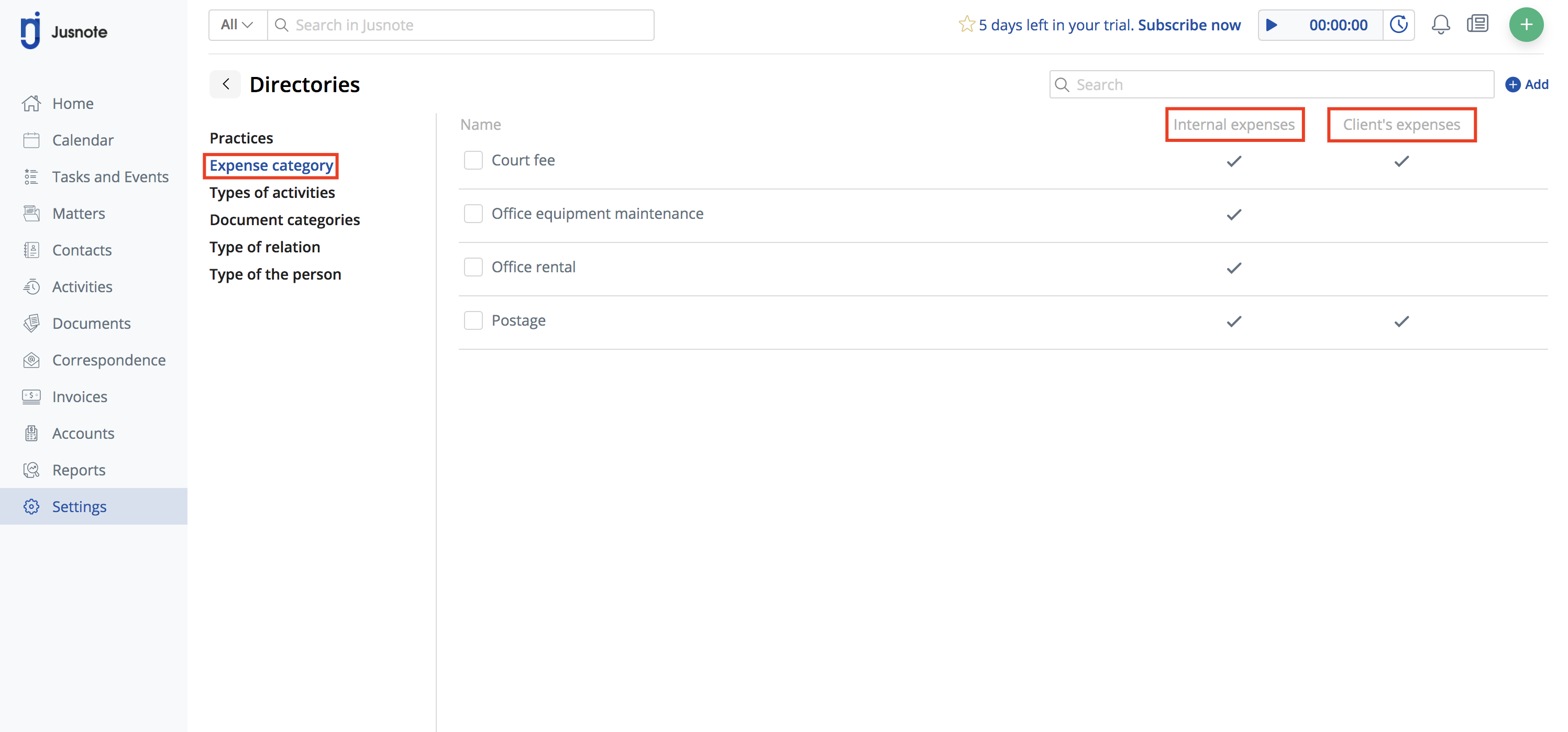
Task: Open the Invoices section
Action: (x=80, y=397)
